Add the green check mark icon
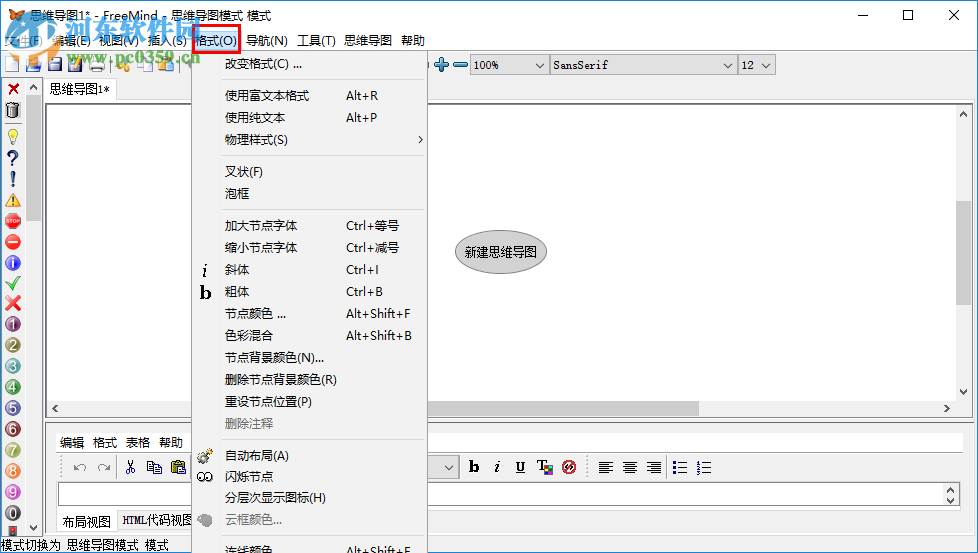This screenshot has width=978, height=553. tap(13, 283)
